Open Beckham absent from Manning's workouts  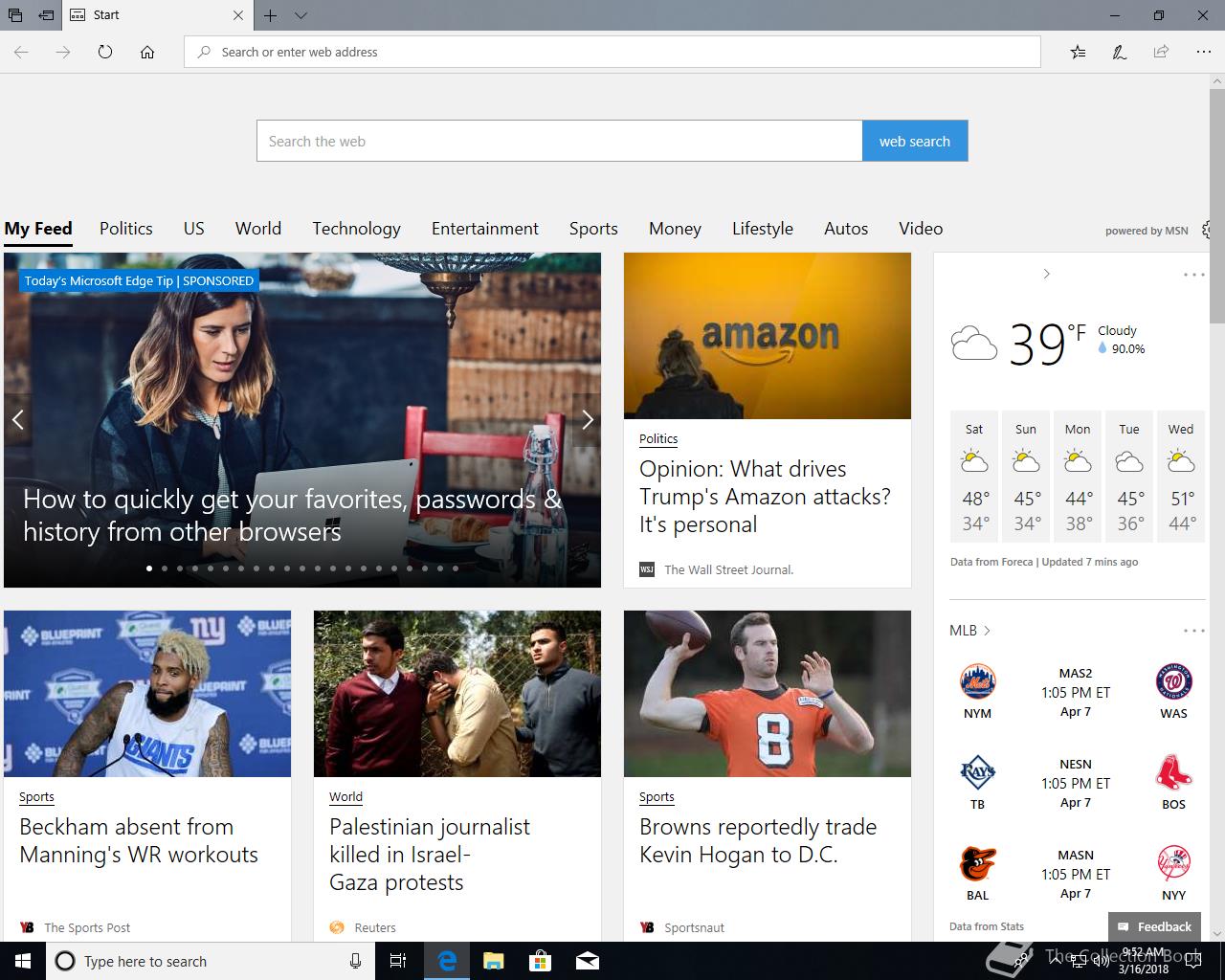point(139,840)
